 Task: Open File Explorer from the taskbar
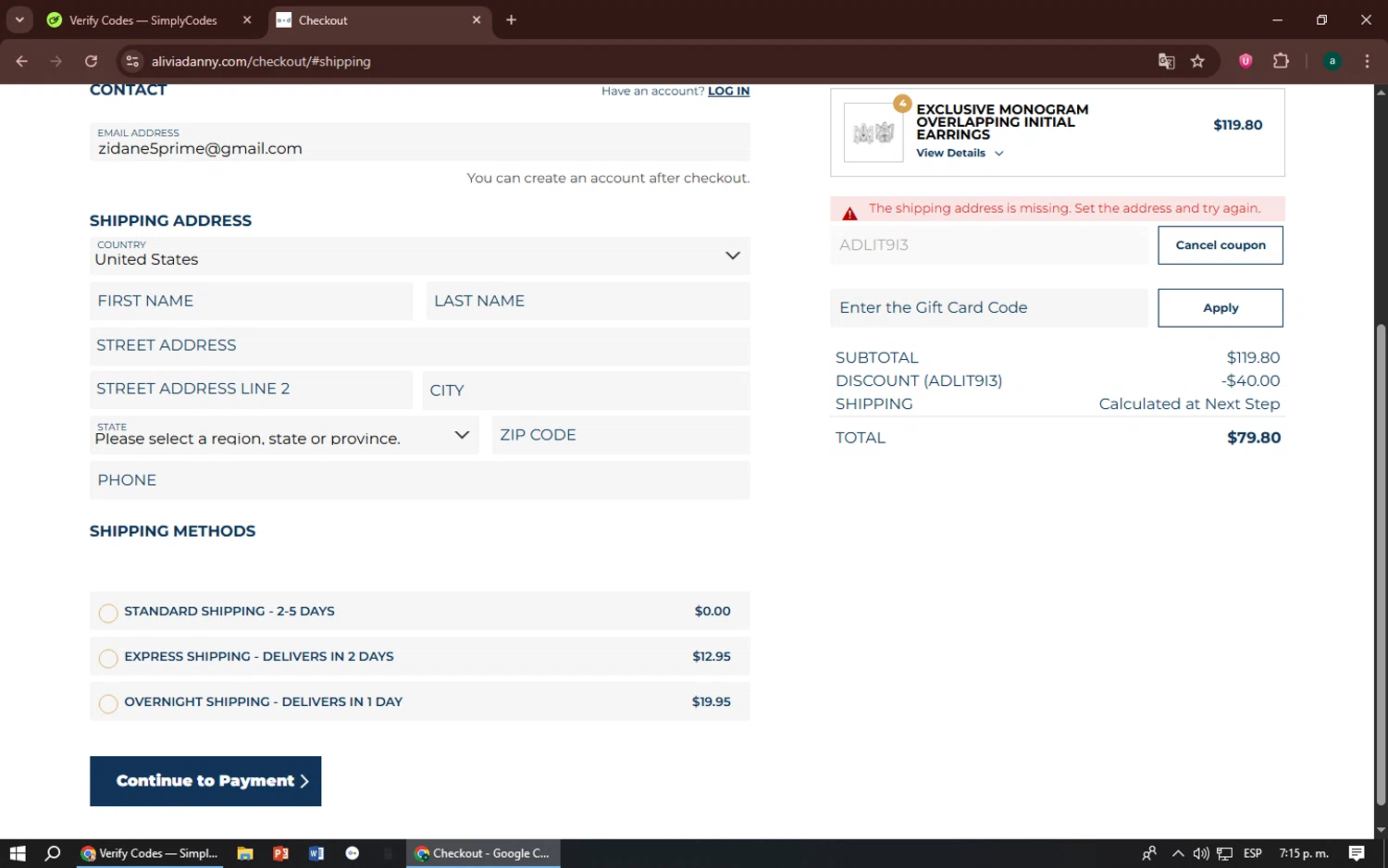[245, 853]
